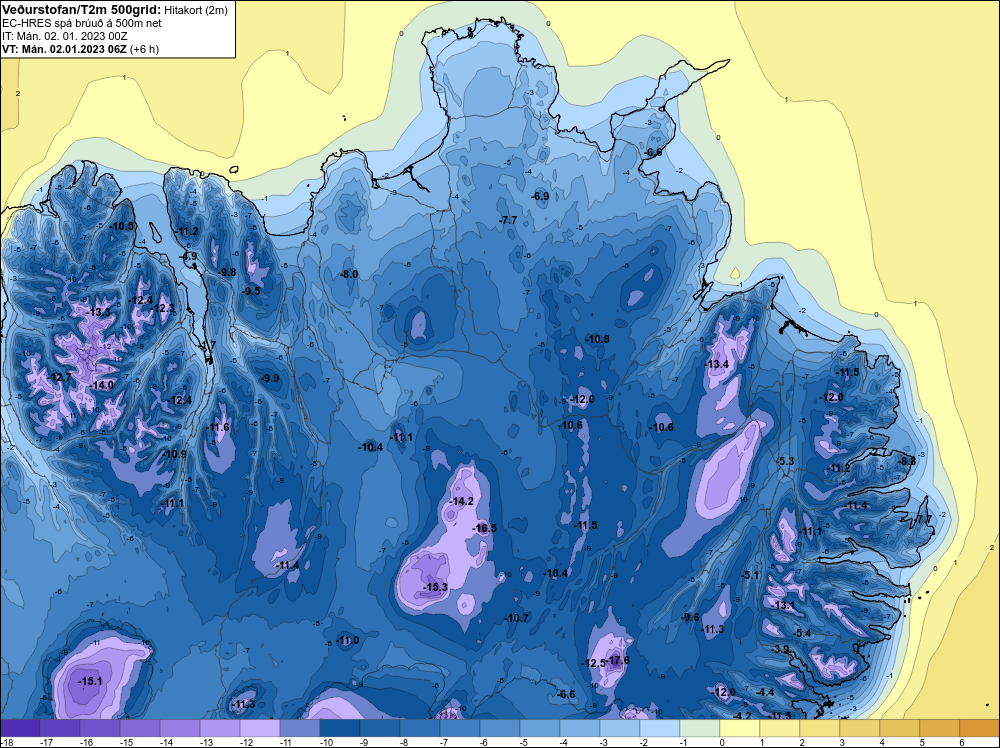1000x748 pixels.
Task: Select the 'EC-HRES spá brúuð á 500m net' line
Action: point(82,23)
